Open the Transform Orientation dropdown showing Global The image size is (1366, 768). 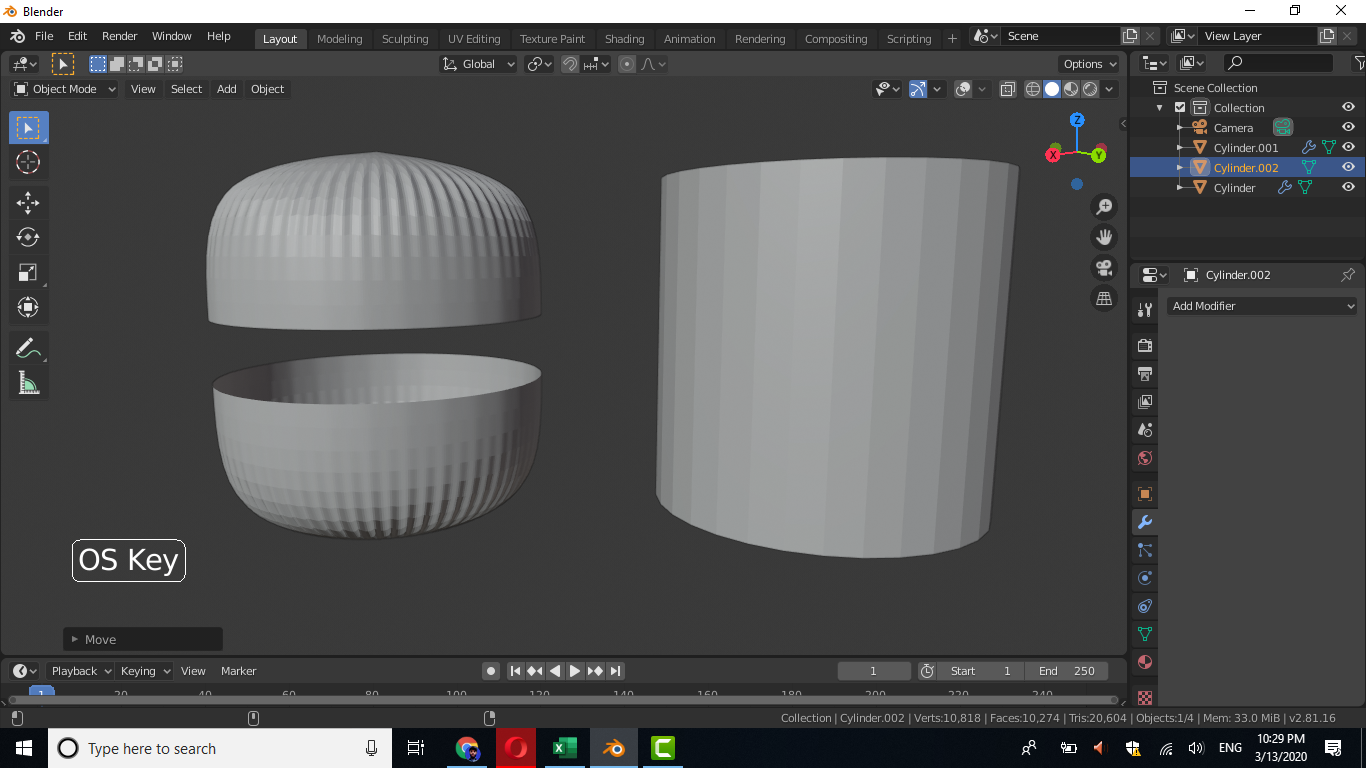(x=478, y=63)
